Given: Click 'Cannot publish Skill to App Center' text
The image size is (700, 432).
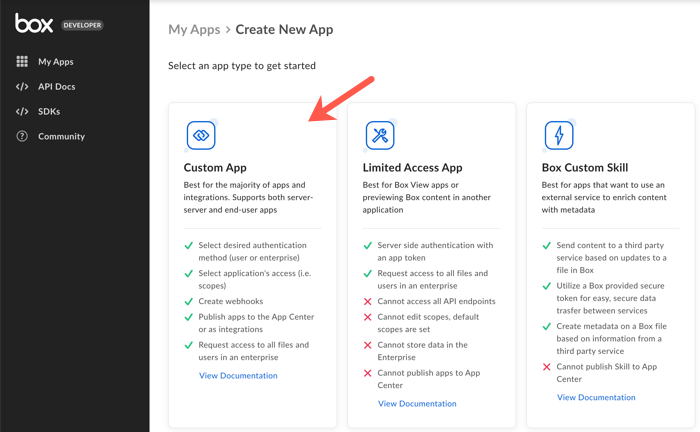Looking at the screenshot, I should tap(607, 373).
